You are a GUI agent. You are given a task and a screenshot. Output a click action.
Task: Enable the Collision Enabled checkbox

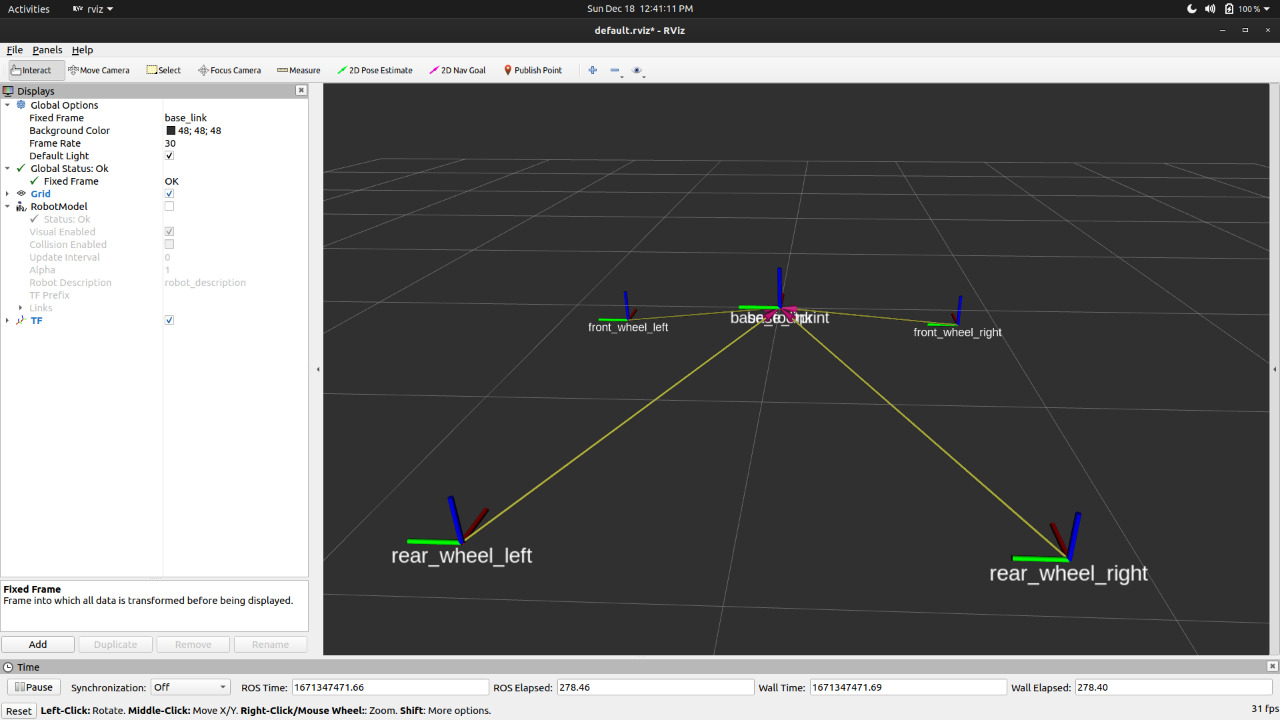(168, 244)
